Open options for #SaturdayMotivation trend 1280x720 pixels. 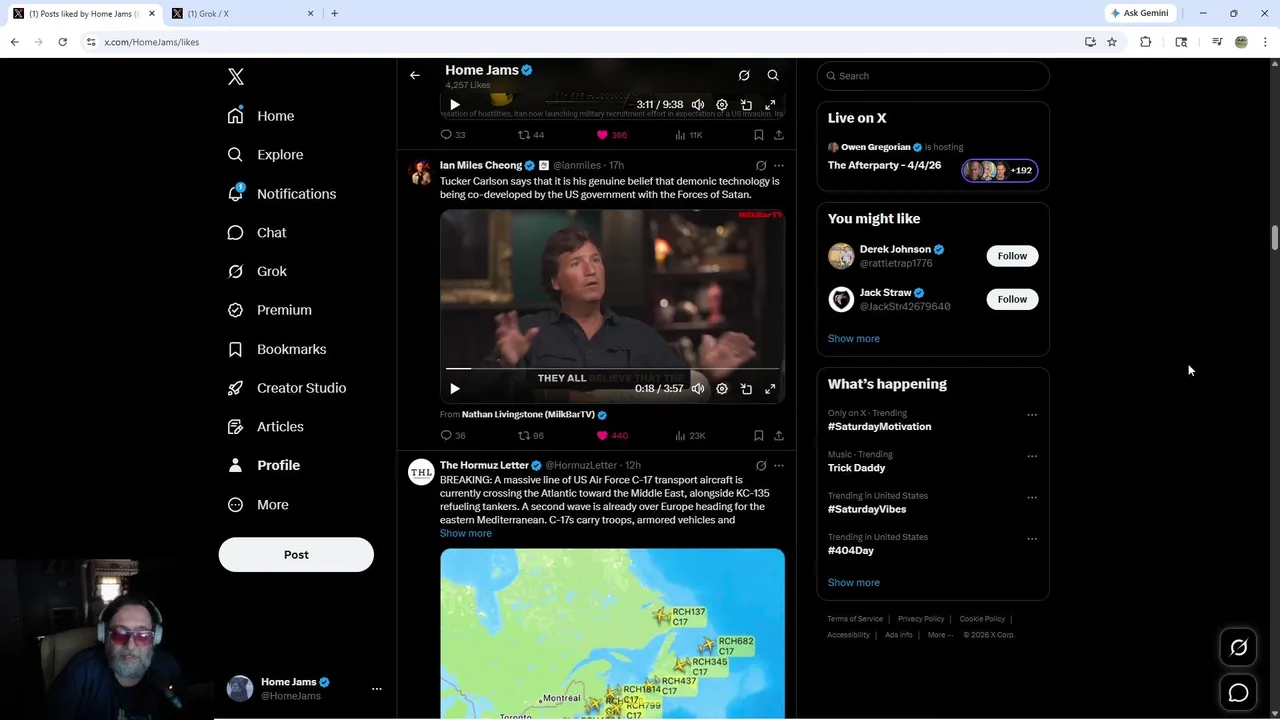tap(1032, 415)
